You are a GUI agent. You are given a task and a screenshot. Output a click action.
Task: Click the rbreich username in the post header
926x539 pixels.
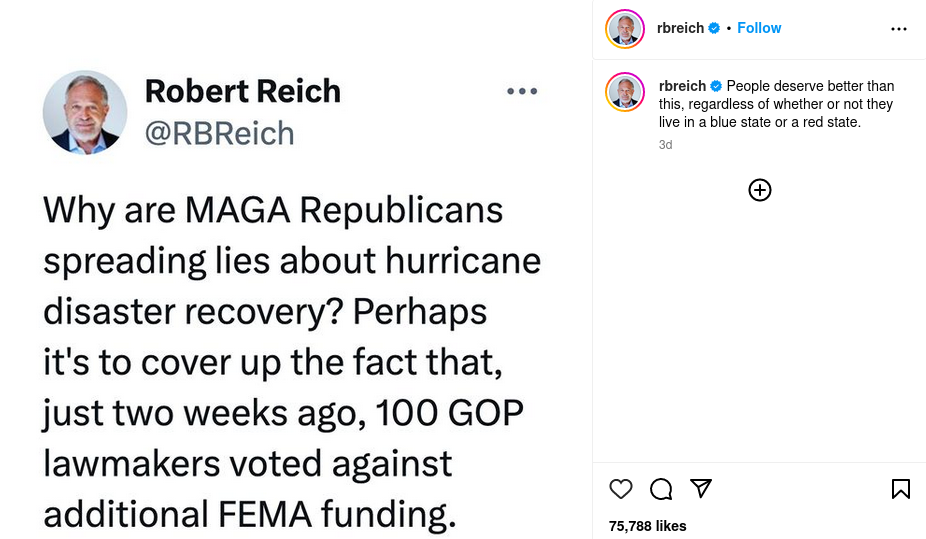(681, 28)
